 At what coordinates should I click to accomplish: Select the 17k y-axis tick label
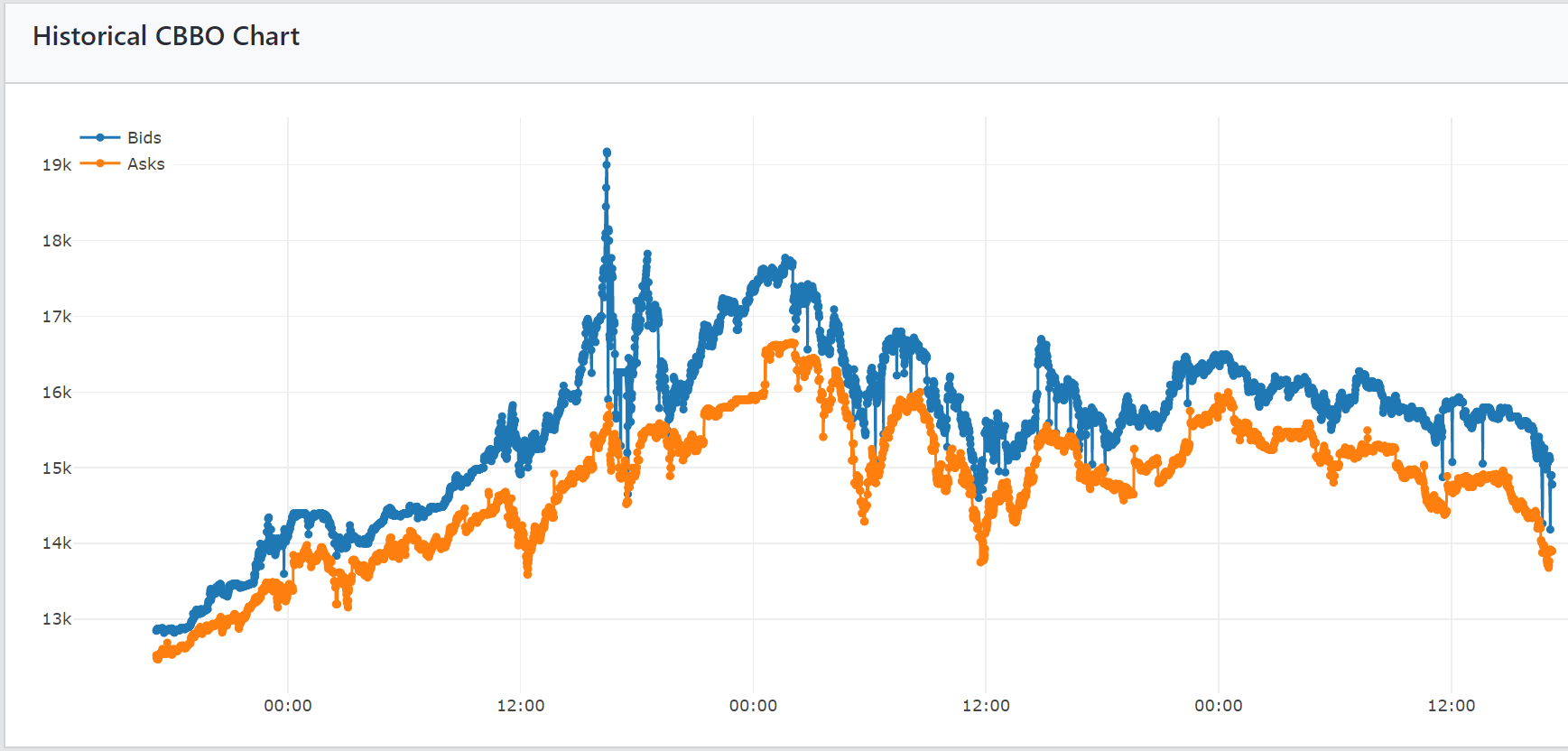tap(57, 317)
